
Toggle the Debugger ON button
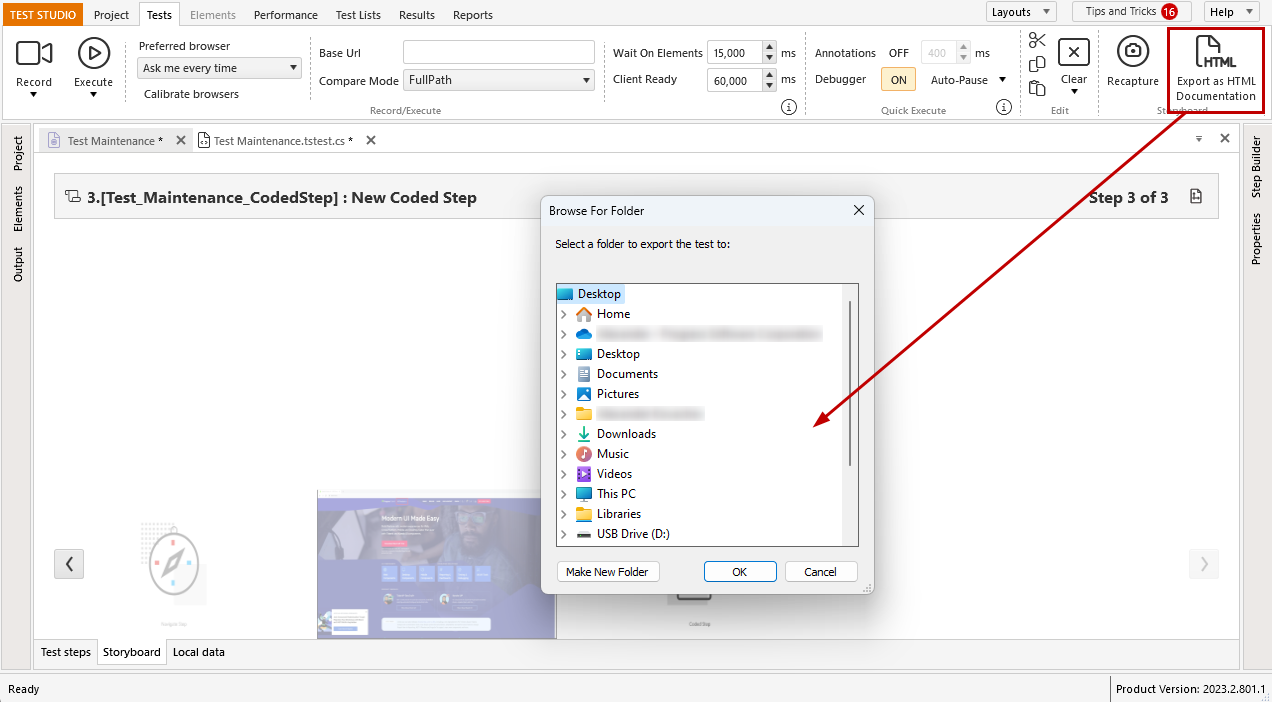coord(898,80)
